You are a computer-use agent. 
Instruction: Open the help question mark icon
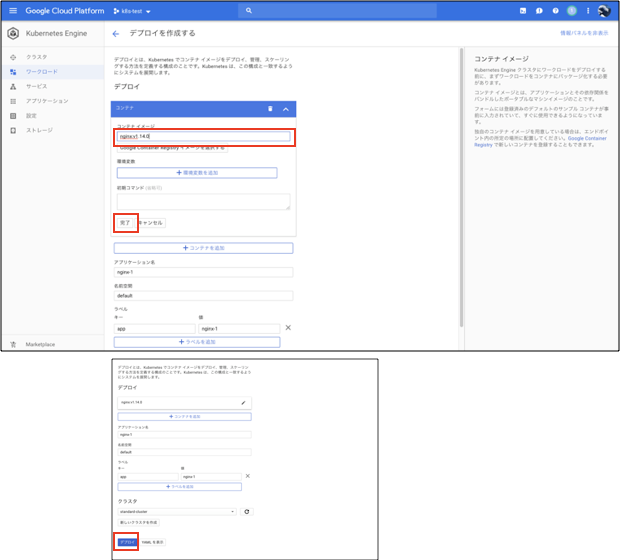pyautogui.click(x=556, y=11)
